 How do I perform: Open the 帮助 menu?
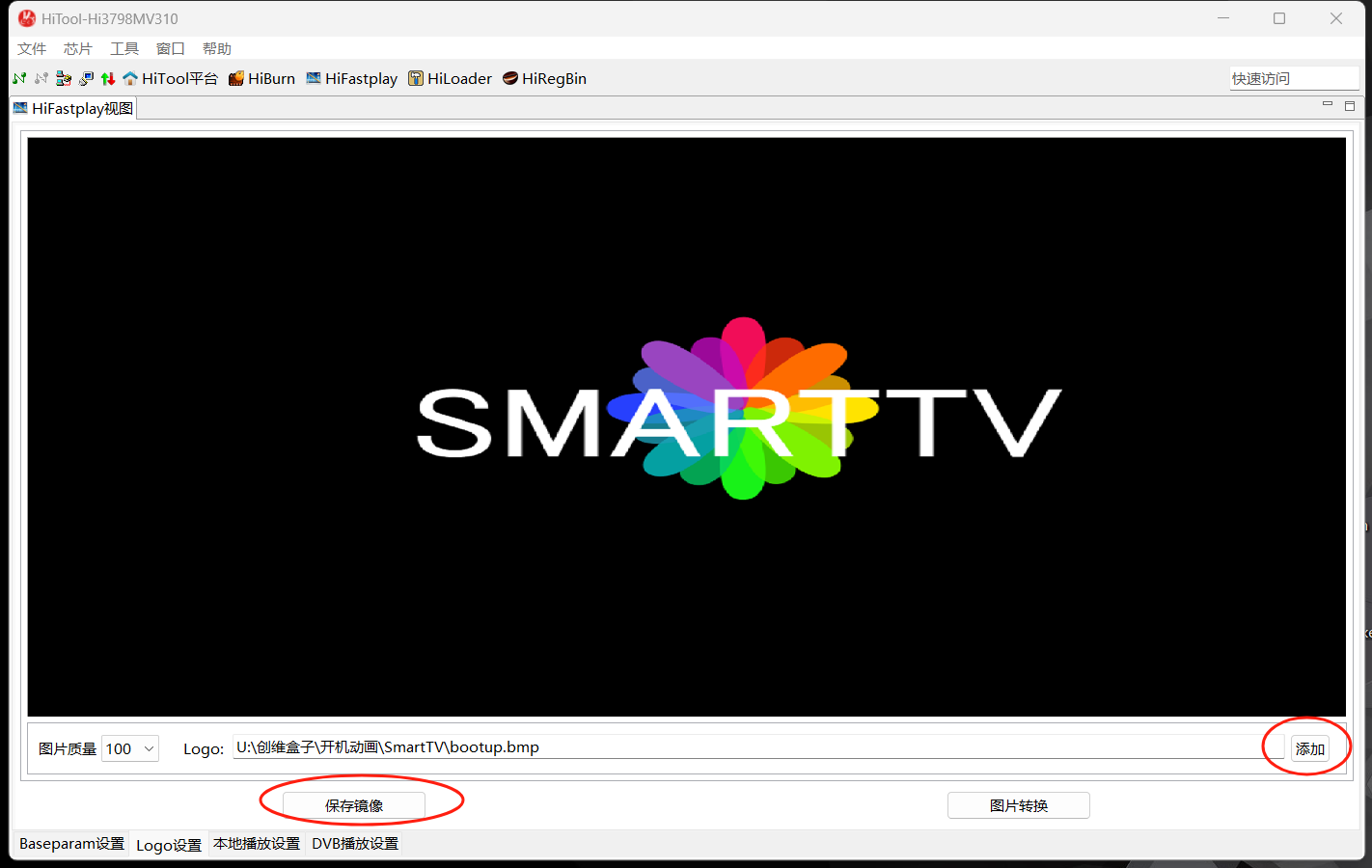coord(217,48)
